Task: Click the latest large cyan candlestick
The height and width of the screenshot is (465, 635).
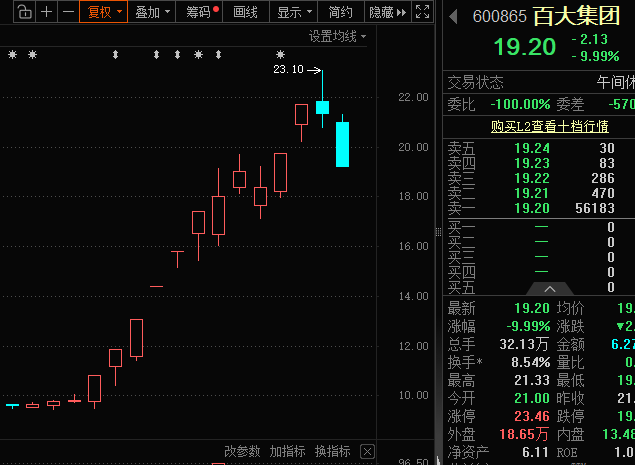Action: [x=343, y=144]
